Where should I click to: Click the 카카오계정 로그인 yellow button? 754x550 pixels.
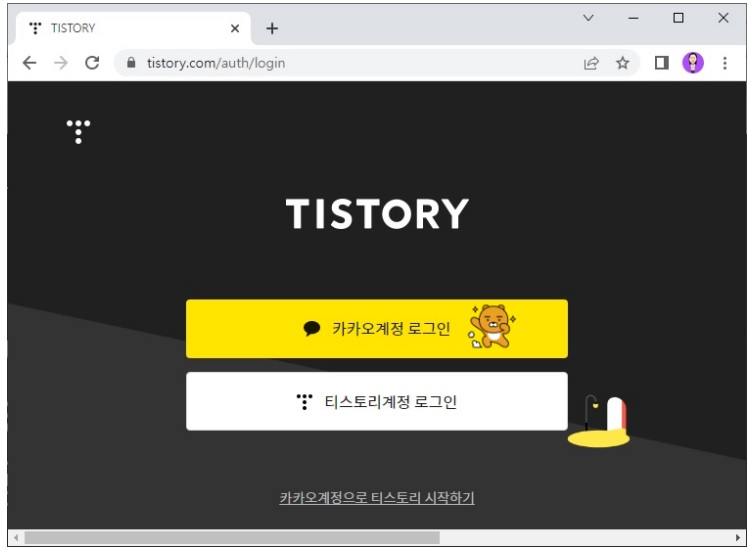[x=377, y=329]
